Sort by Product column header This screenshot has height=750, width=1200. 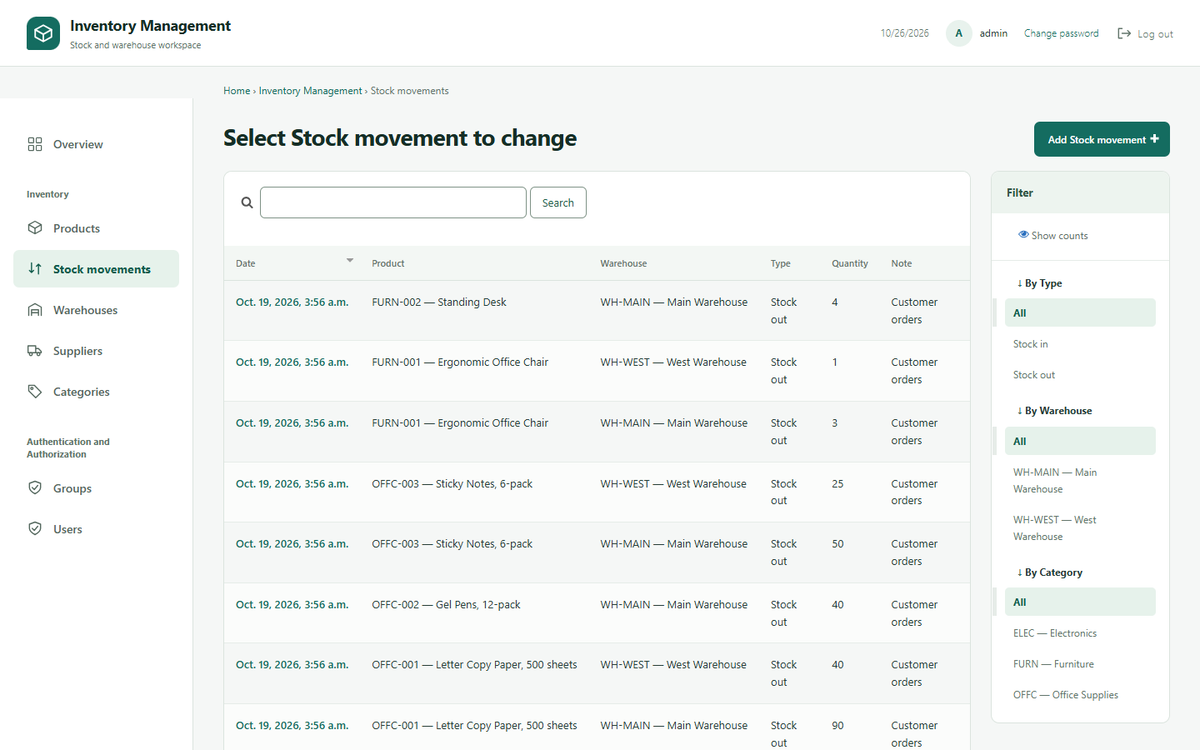pos(388,263)
